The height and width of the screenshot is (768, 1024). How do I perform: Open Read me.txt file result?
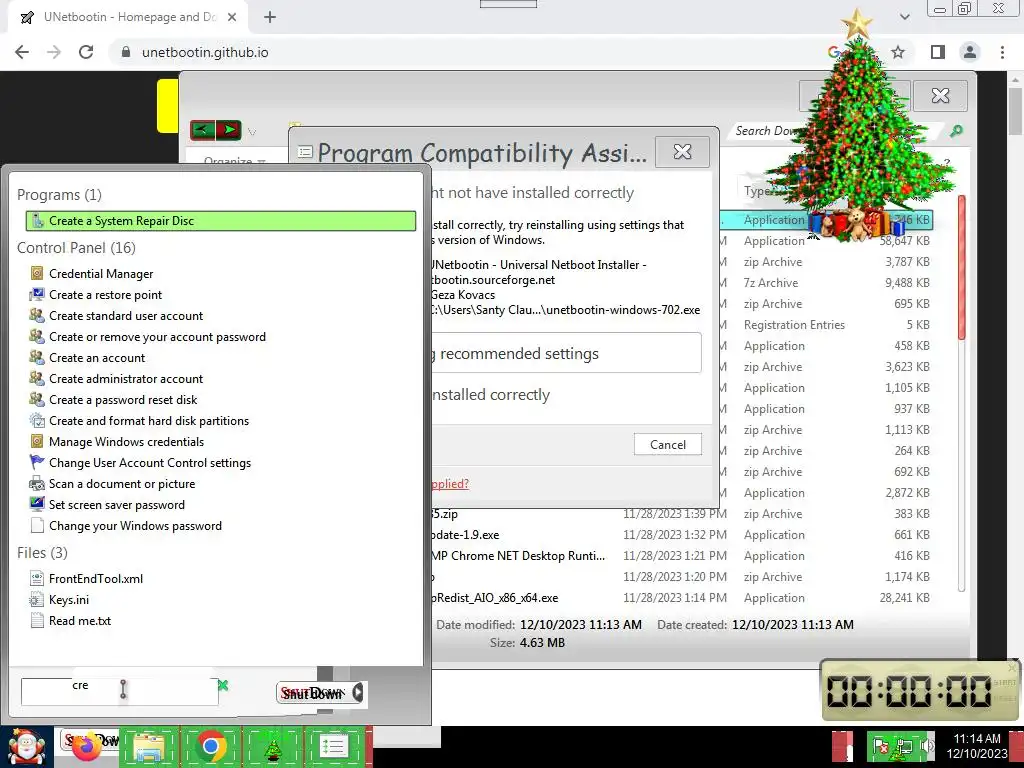[80, 620]
